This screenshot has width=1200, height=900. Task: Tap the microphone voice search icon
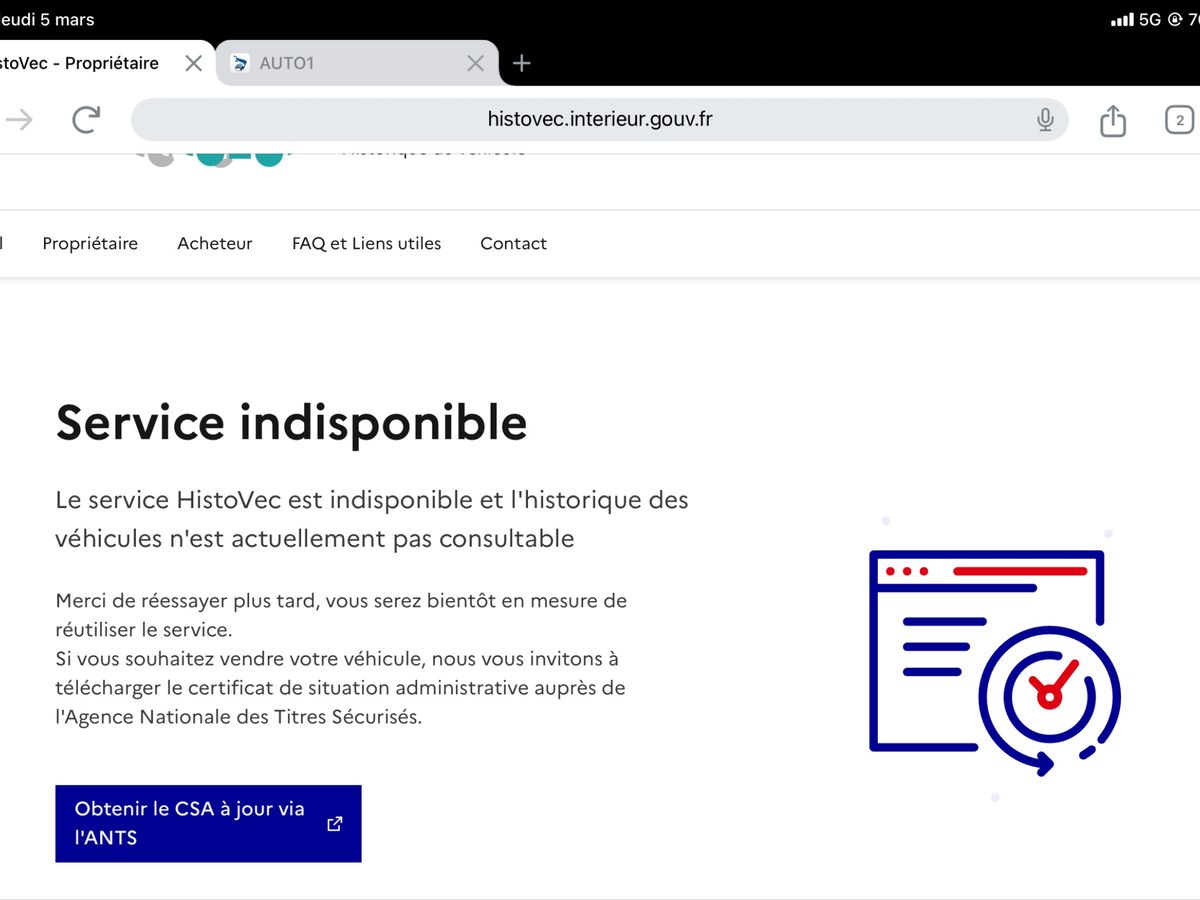click(1045, 120)
